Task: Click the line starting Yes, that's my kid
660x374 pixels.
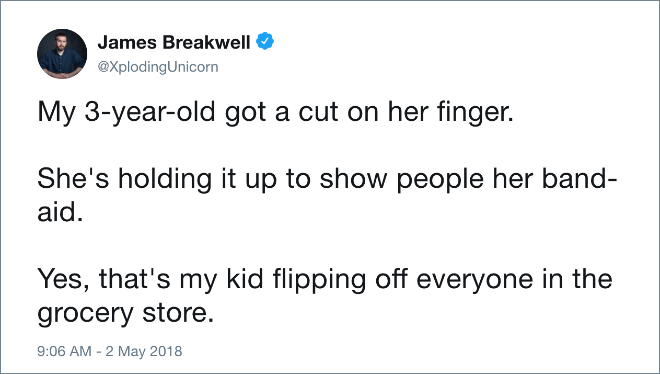Action: pyautogui.click(x=325, y=279)
